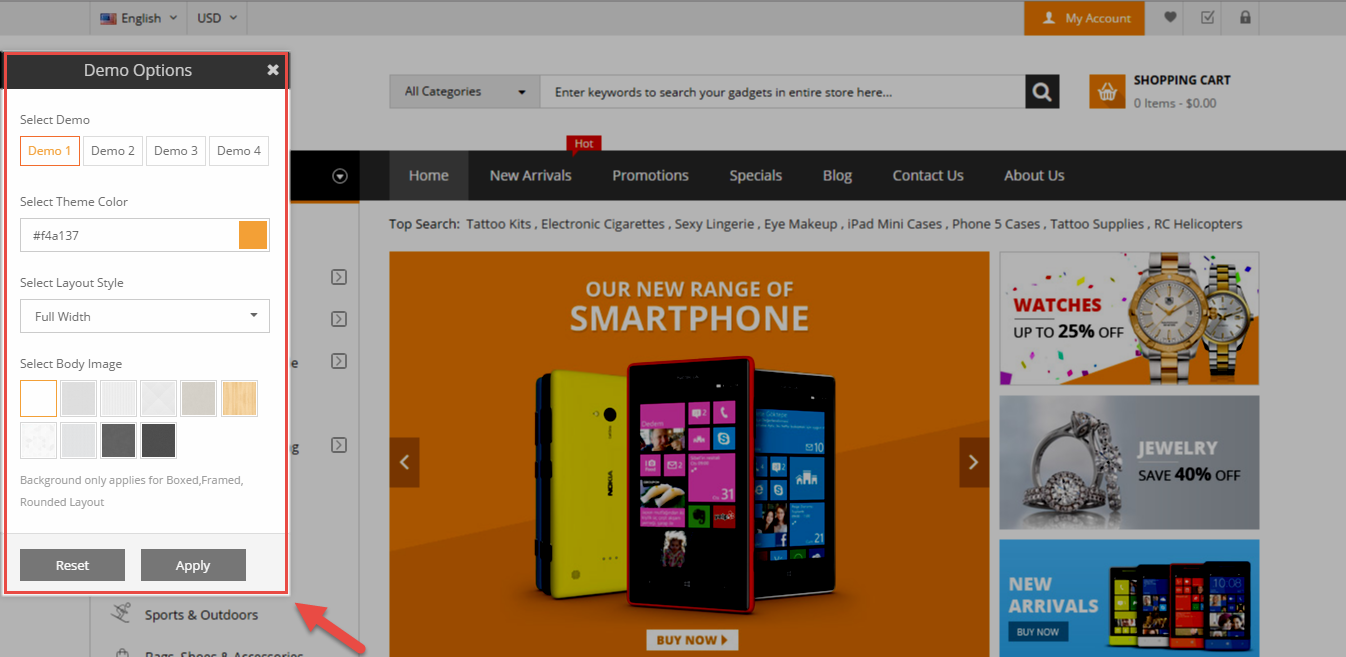Image resolution: width=1346 pixels, height=657 pixels.
Task: Click the checkmark compare icon in header
Action: coord(1208,18)
